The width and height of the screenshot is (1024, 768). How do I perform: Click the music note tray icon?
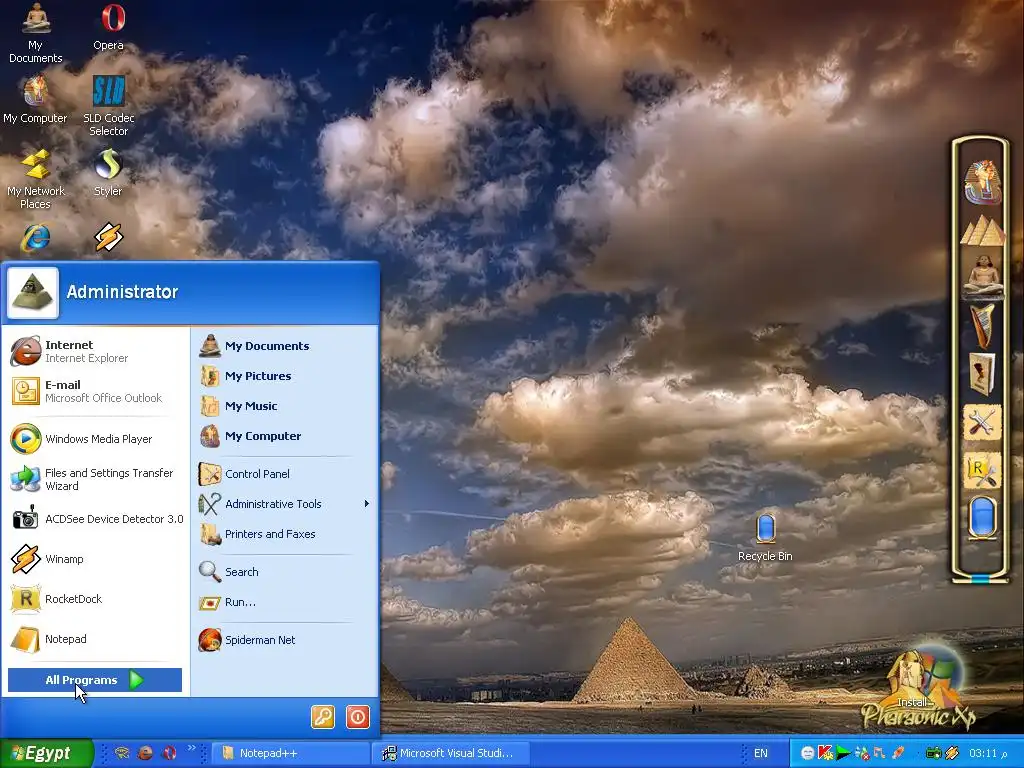880,753
